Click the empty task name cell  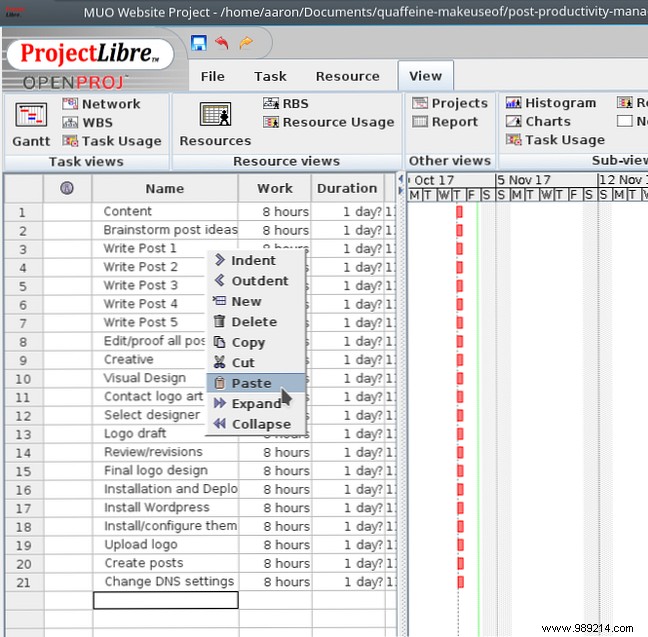pos(166,600)
